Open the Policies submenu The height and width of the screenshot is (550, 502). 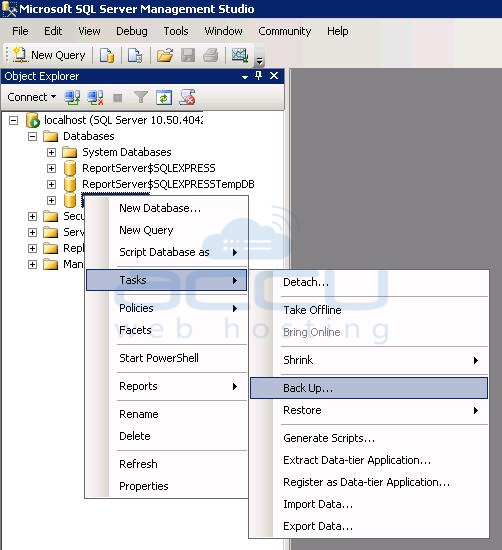coord(167,308)
